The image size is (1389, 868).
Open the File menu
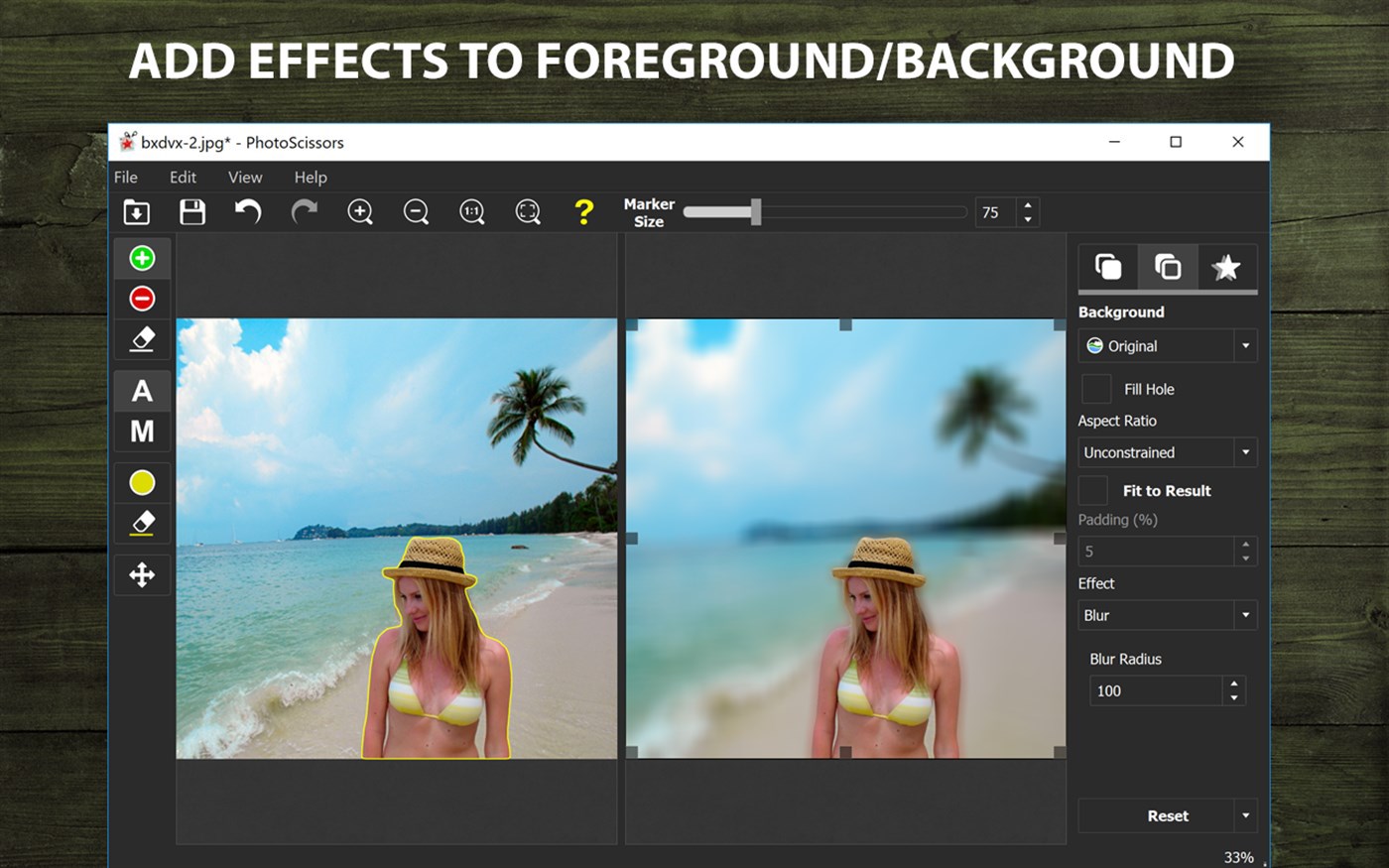tap(126, 177)
